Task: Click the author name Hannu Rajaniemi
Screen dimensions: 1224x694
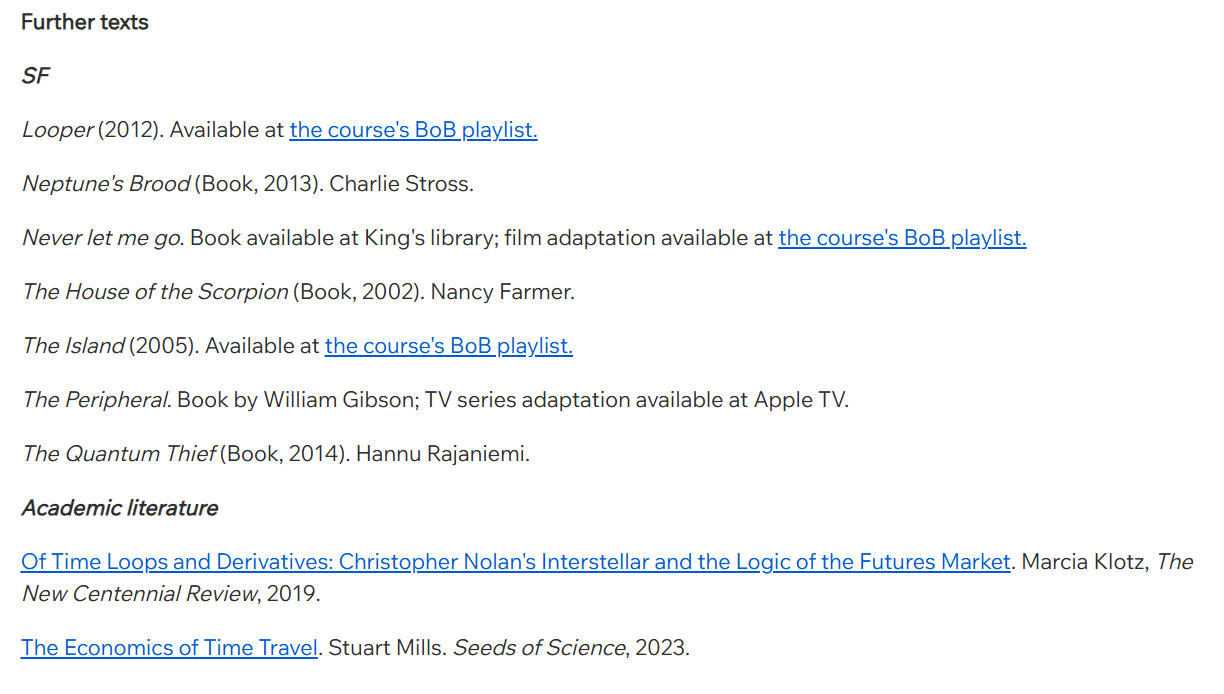Action: [442, 454]
